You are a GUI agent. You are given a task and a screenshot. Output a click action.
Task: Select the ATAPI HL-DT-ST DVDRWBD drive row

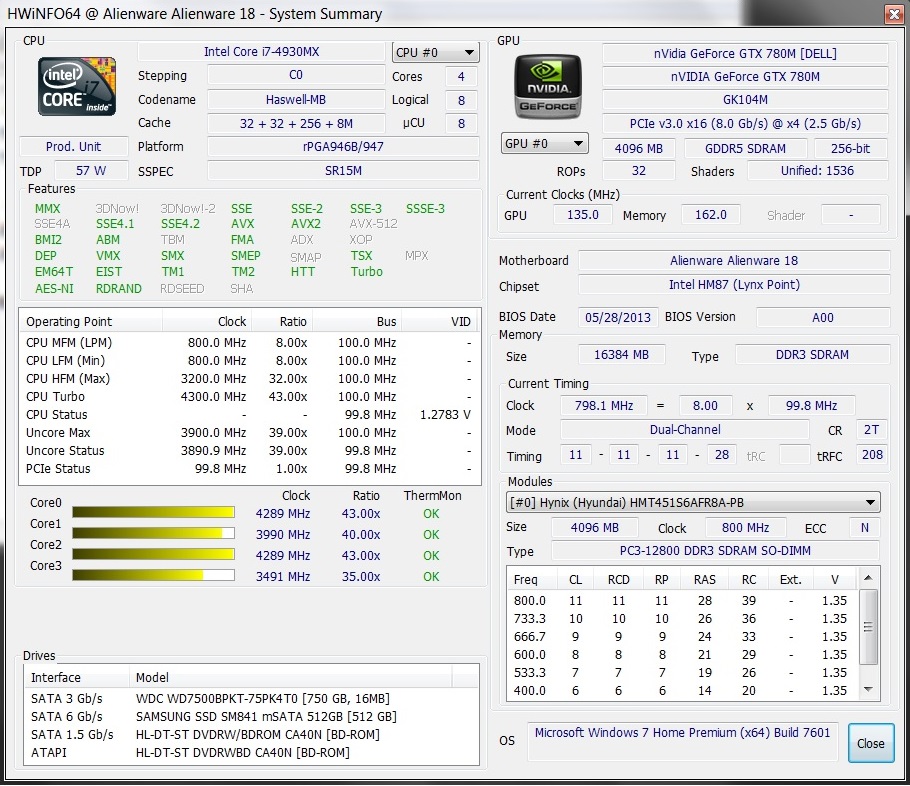[252, 752]
